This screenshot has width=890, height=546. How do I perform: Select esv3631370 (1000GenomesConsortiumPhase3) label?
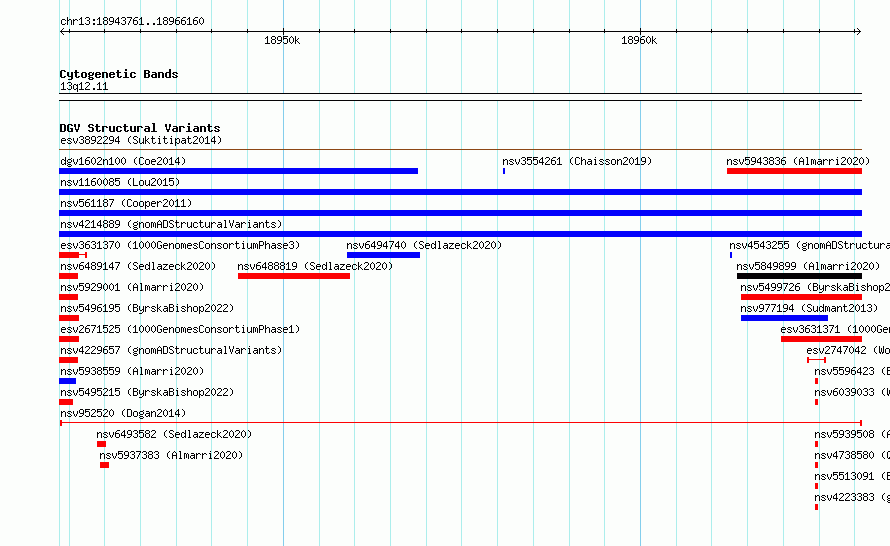[180, 245]
